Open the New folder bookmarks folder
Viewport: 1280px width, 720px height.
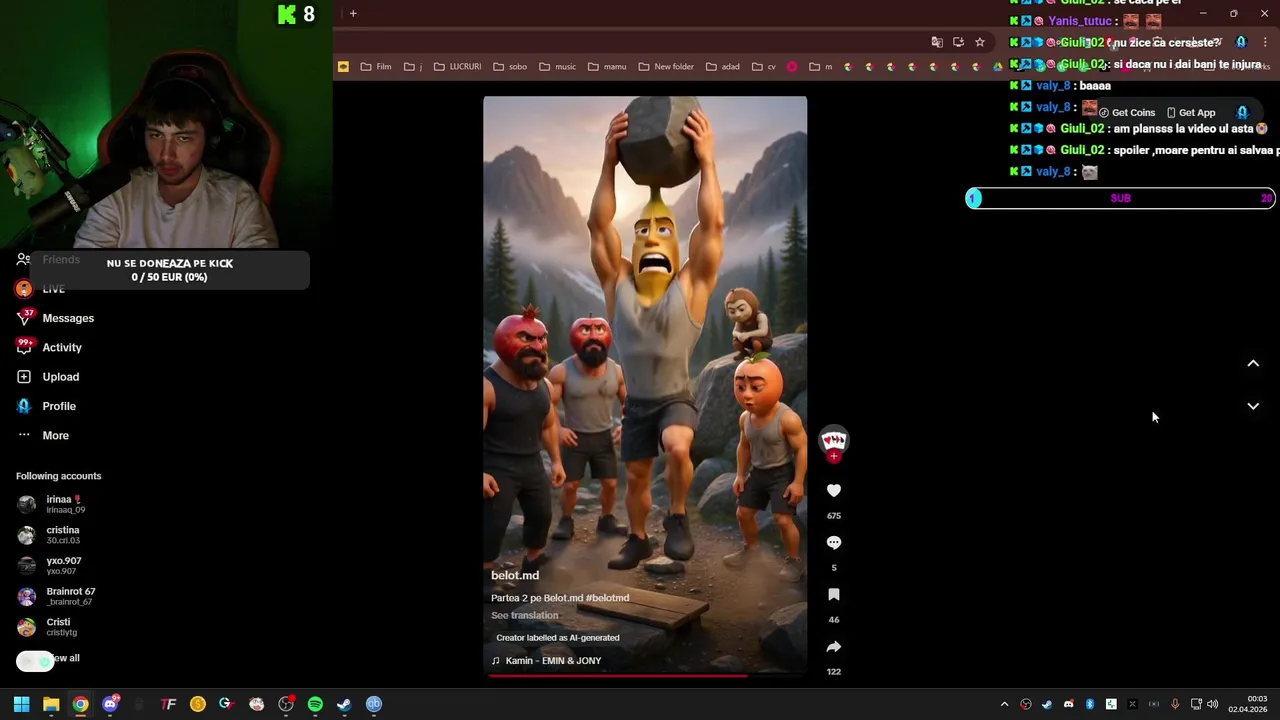pyautogui.click(x=665, y=67)
